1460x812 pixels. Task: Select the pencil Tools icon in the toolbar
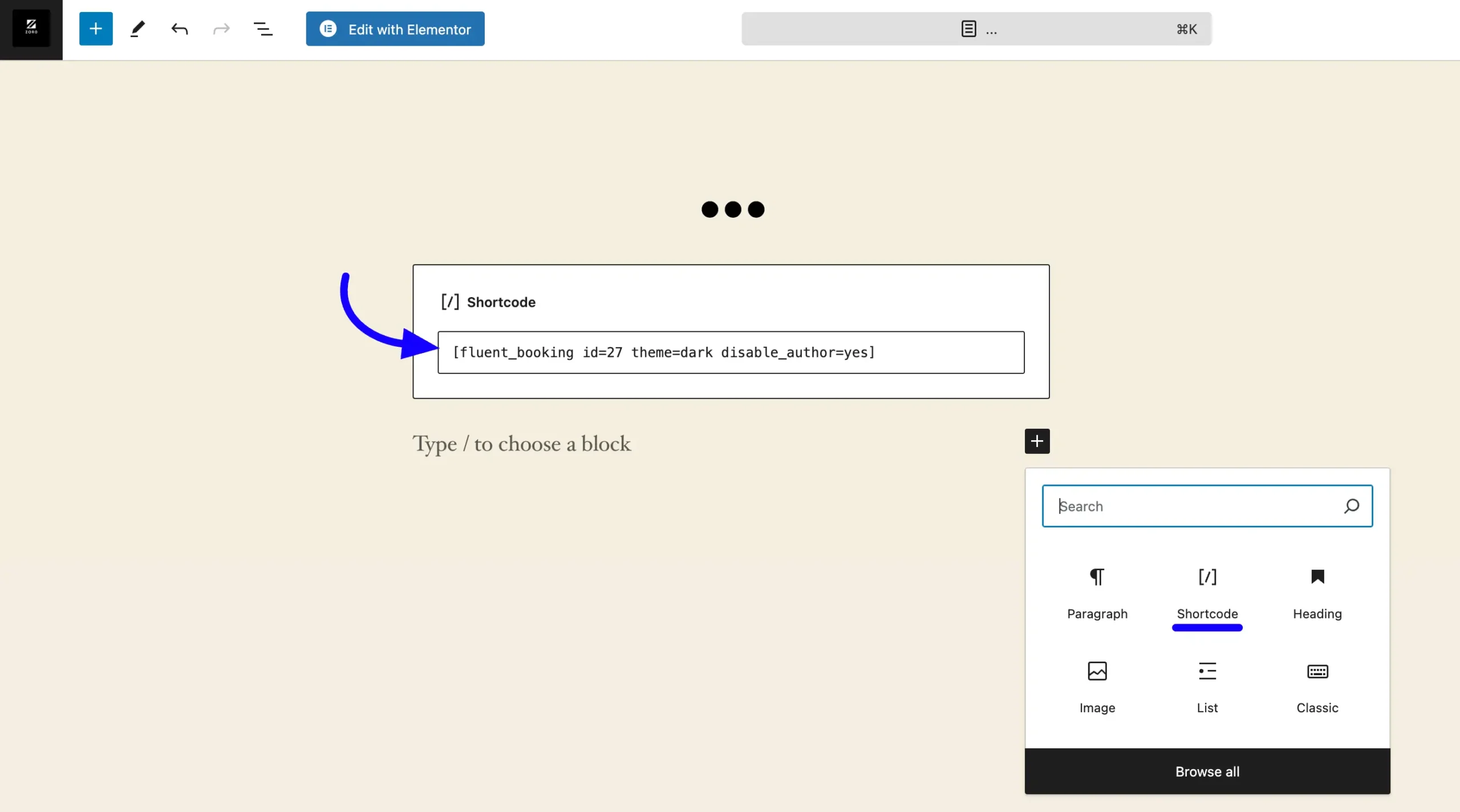[137, 29]
